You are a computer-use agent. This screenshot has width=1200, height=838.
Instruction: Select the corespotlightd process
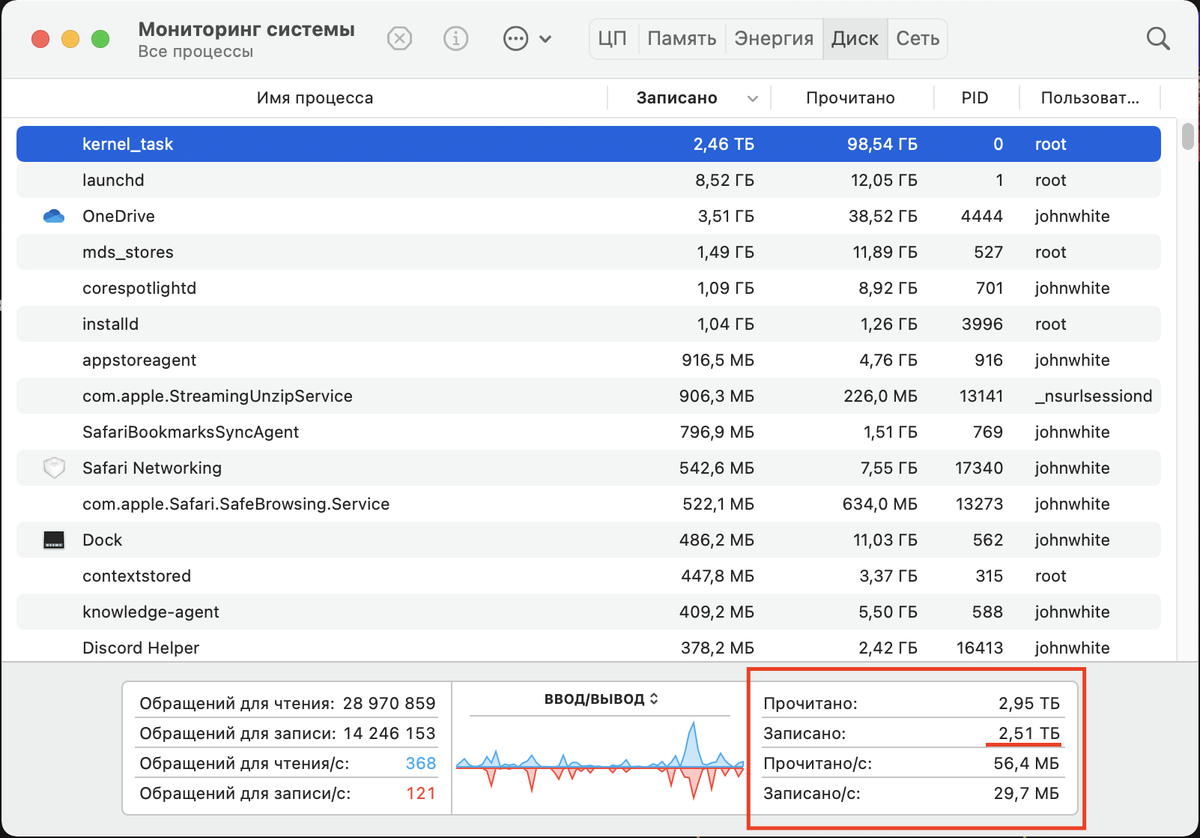(x=139, y=288)
